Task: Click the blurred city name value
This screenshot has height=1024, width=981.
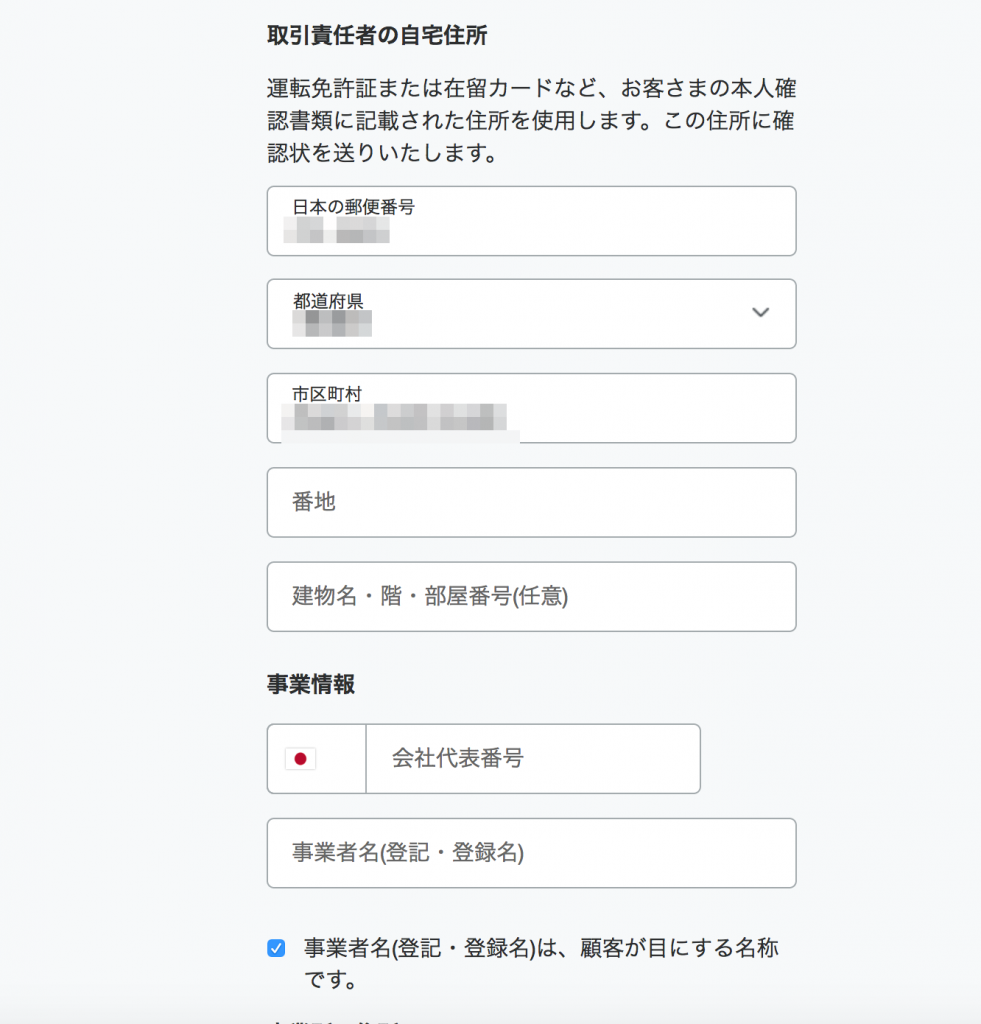Action: point(395,419)
